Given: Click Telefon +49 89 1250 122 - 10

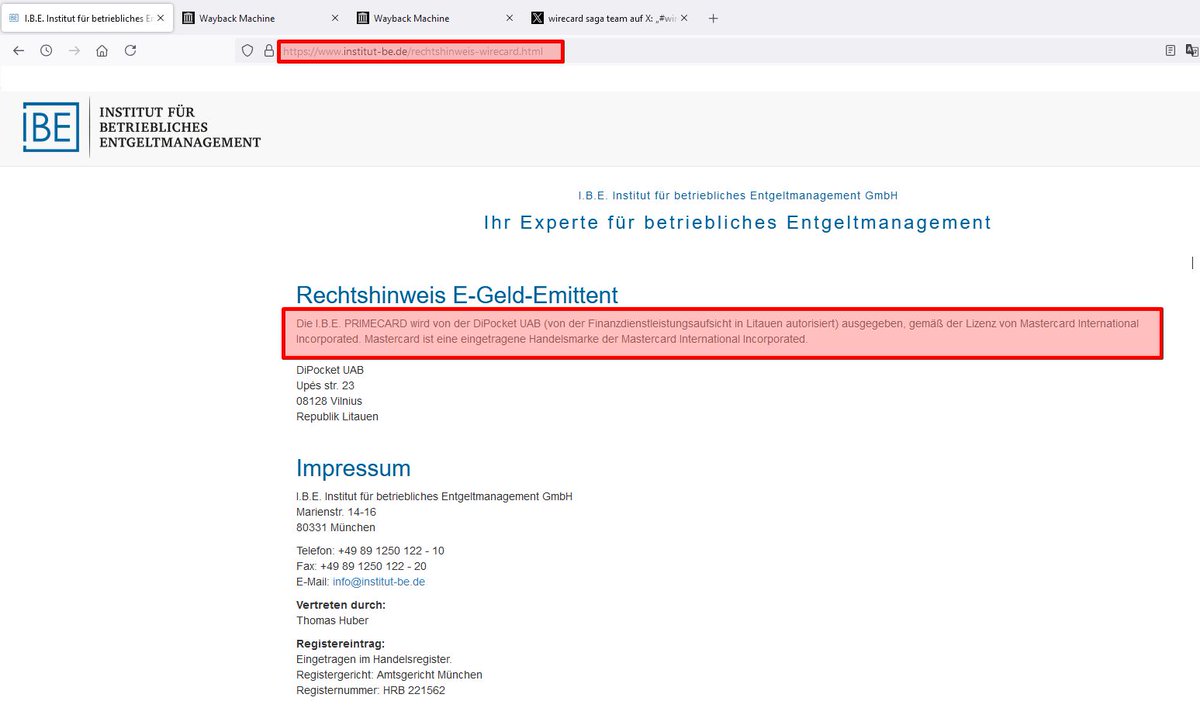Looking at the screenshot, I should [370, 551].
